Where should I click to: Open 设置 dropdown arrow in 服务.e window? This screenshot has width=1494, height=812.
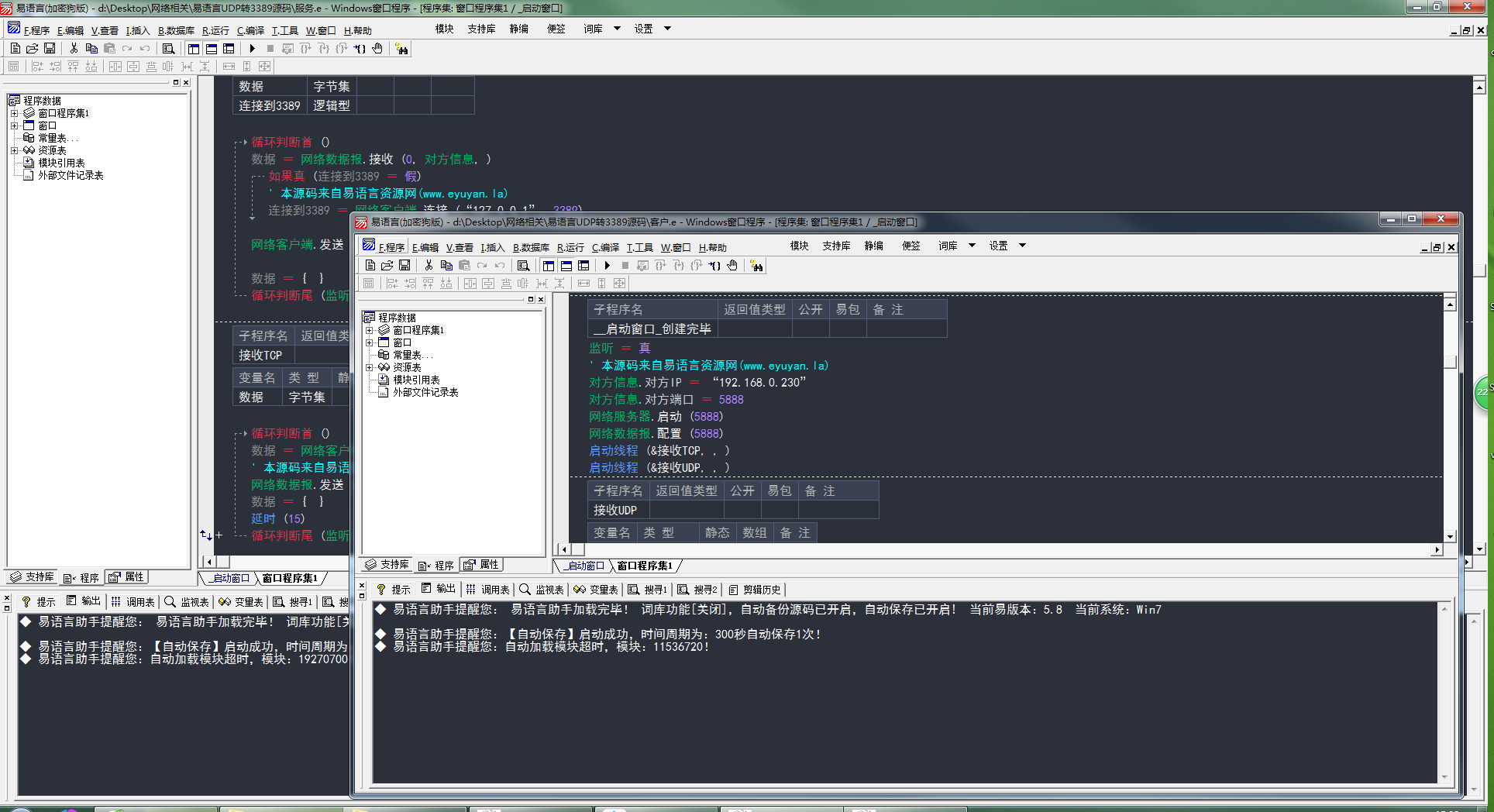point(667,29)
